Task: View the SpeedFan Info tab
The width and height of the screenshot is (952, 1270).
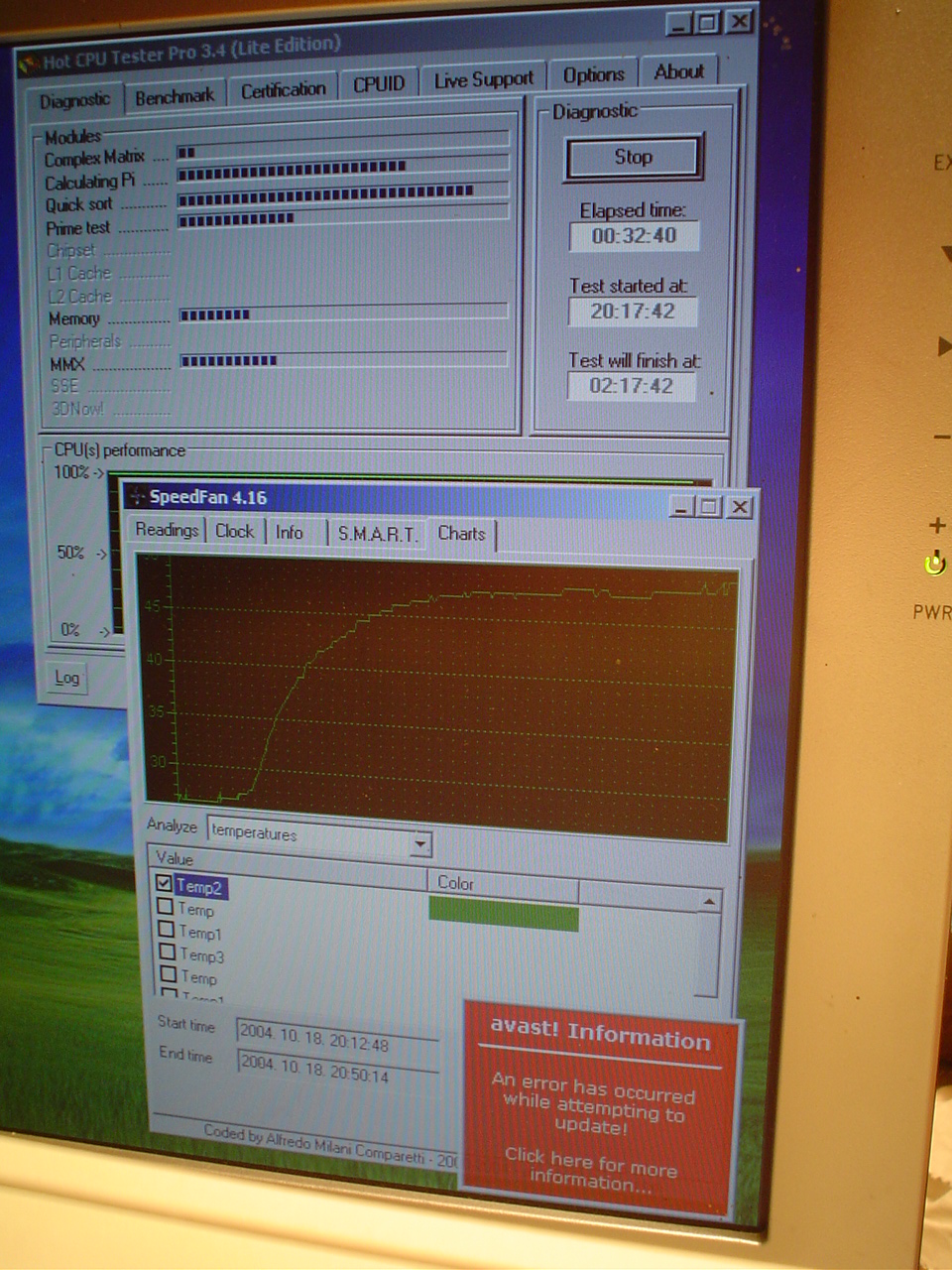Action: click(290, 532)
